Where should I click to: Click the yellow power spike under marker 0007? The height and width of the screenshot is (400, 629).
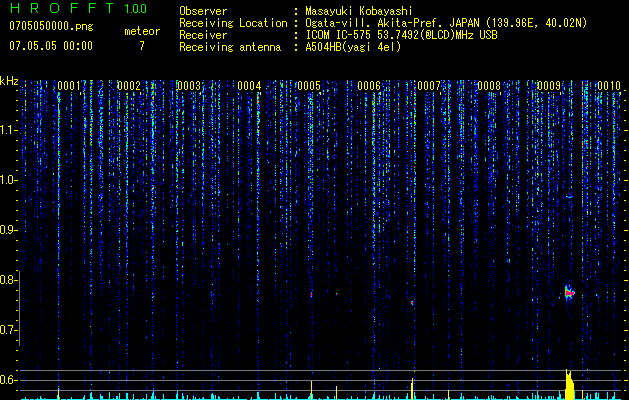(x=412, y=389)
